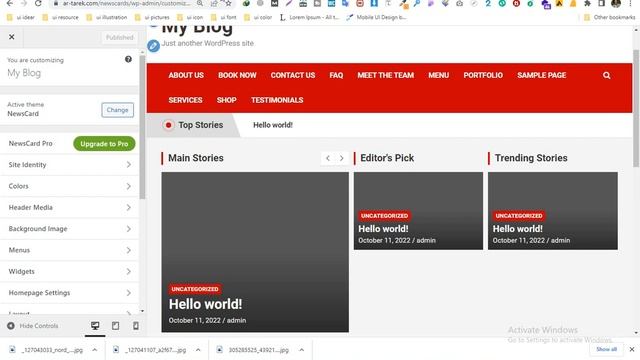640x360 pixels.
Task: Click Change to switch active theme
Action: pos(118,110)
